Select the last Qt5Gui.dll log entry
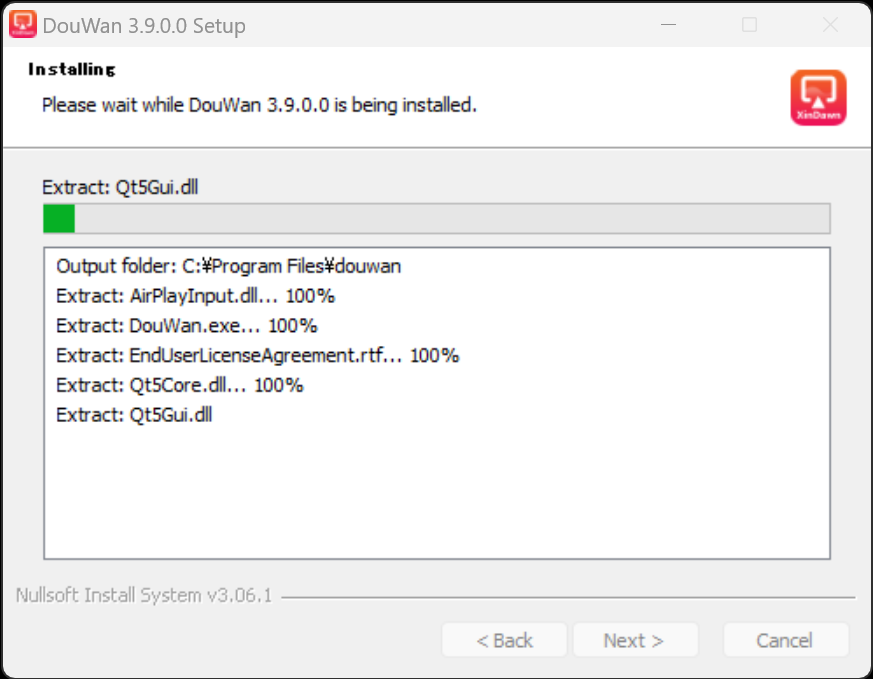The height and width of the screenshot is (679, 873). (134, 415)
